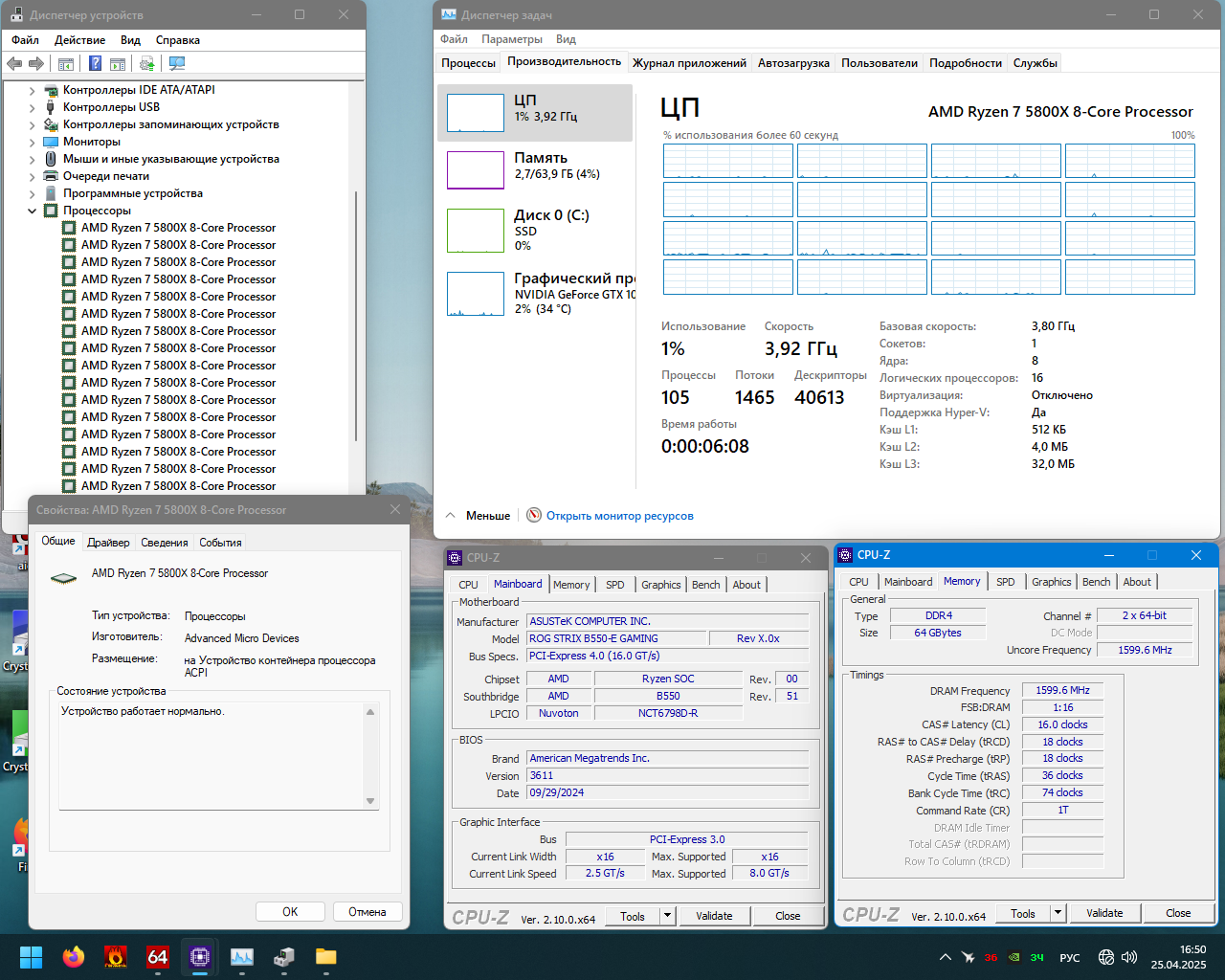This screenshot has width=1225, height=980.
Task: Click the airplane icon in the system tray
Action: pyautogui.click(x=969, y=957)
